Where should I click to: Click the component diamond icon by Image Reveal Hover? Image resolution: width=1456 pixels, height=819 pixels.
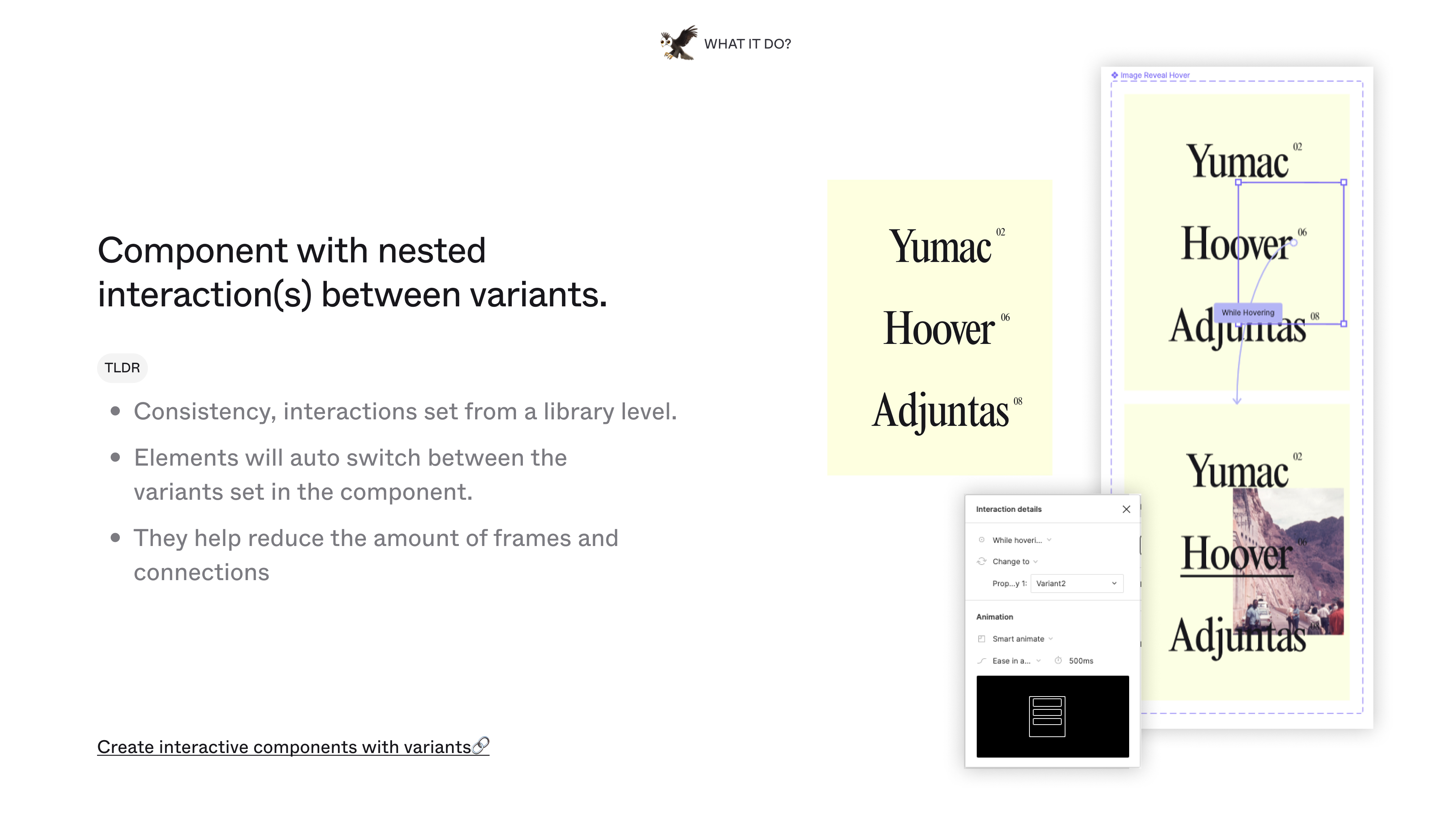(1115, 75)
